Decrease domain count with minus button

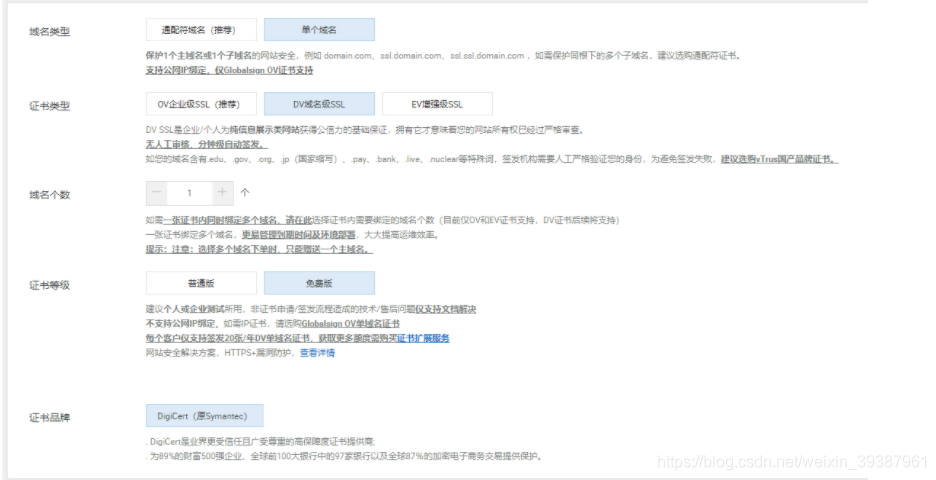point(157,192)
